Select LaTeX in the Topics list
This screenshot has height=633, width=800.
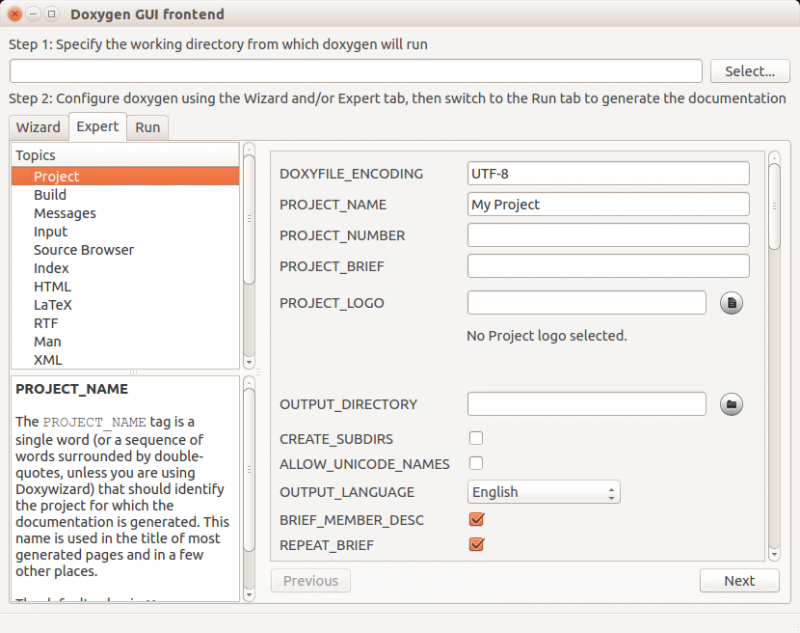[52, 304]
